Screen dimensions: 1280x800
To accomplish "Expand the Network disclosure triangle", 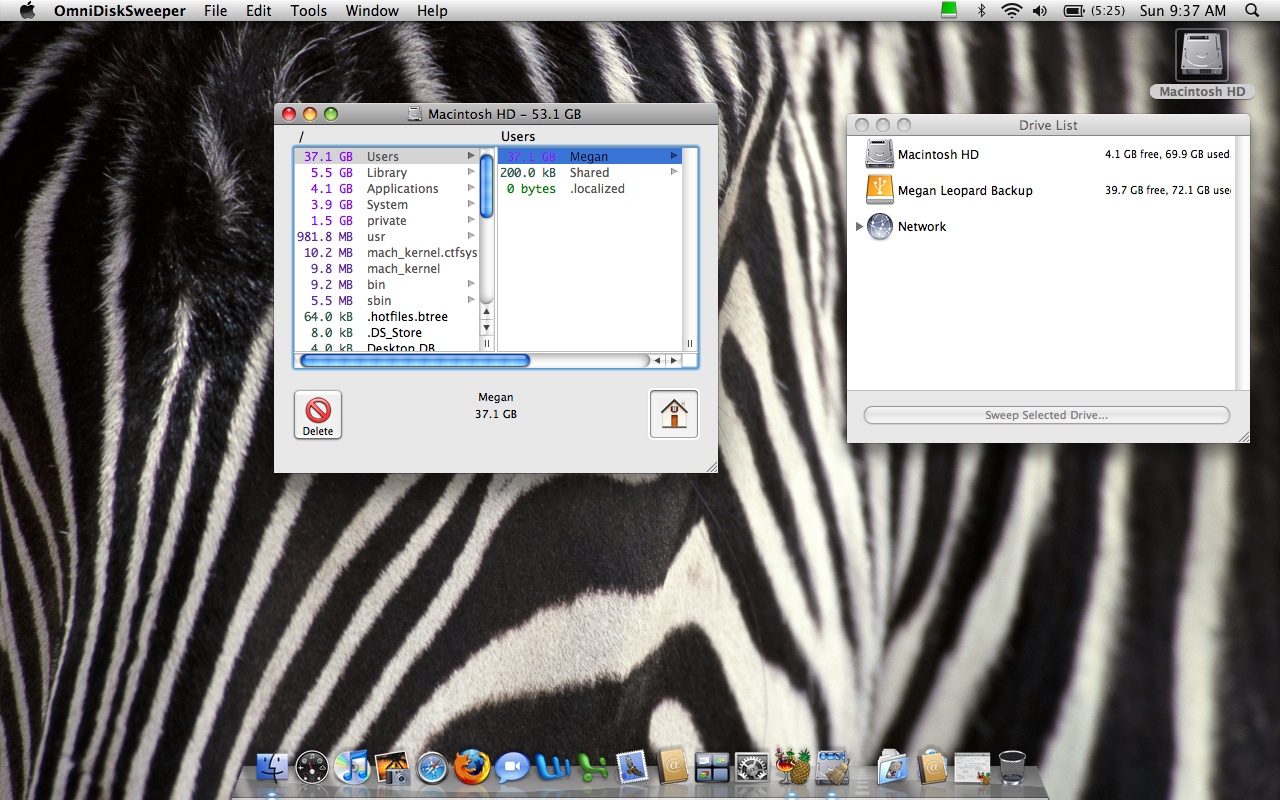I will [859, 227].
